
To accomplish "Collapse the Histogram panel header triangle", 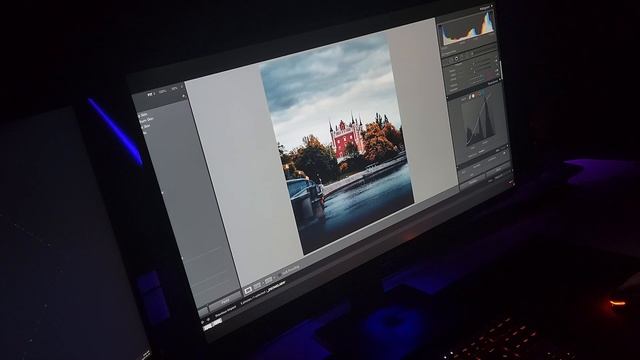I will (x=493, y=6).
